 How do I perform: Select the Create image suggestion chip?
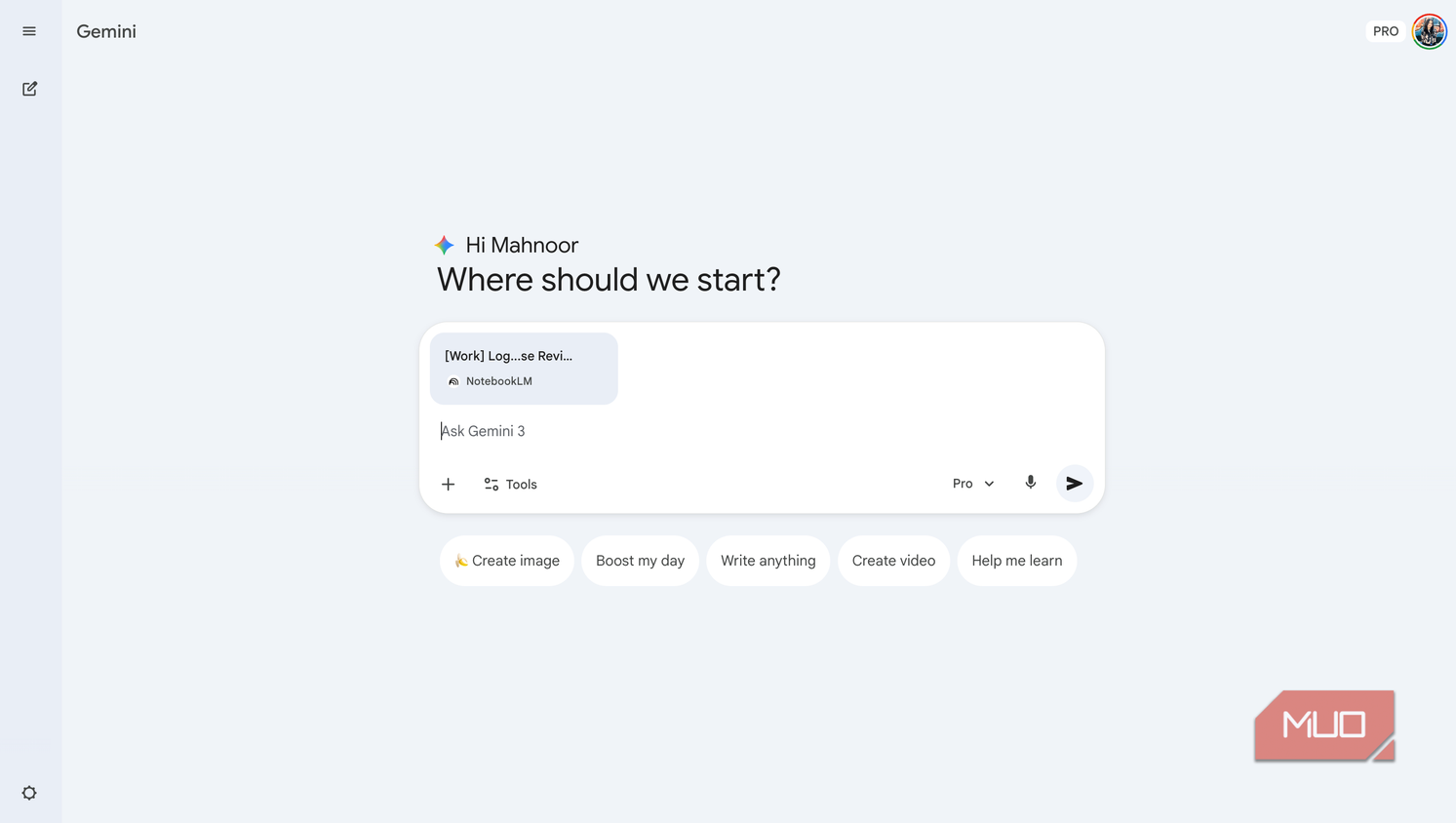(506, 561)
